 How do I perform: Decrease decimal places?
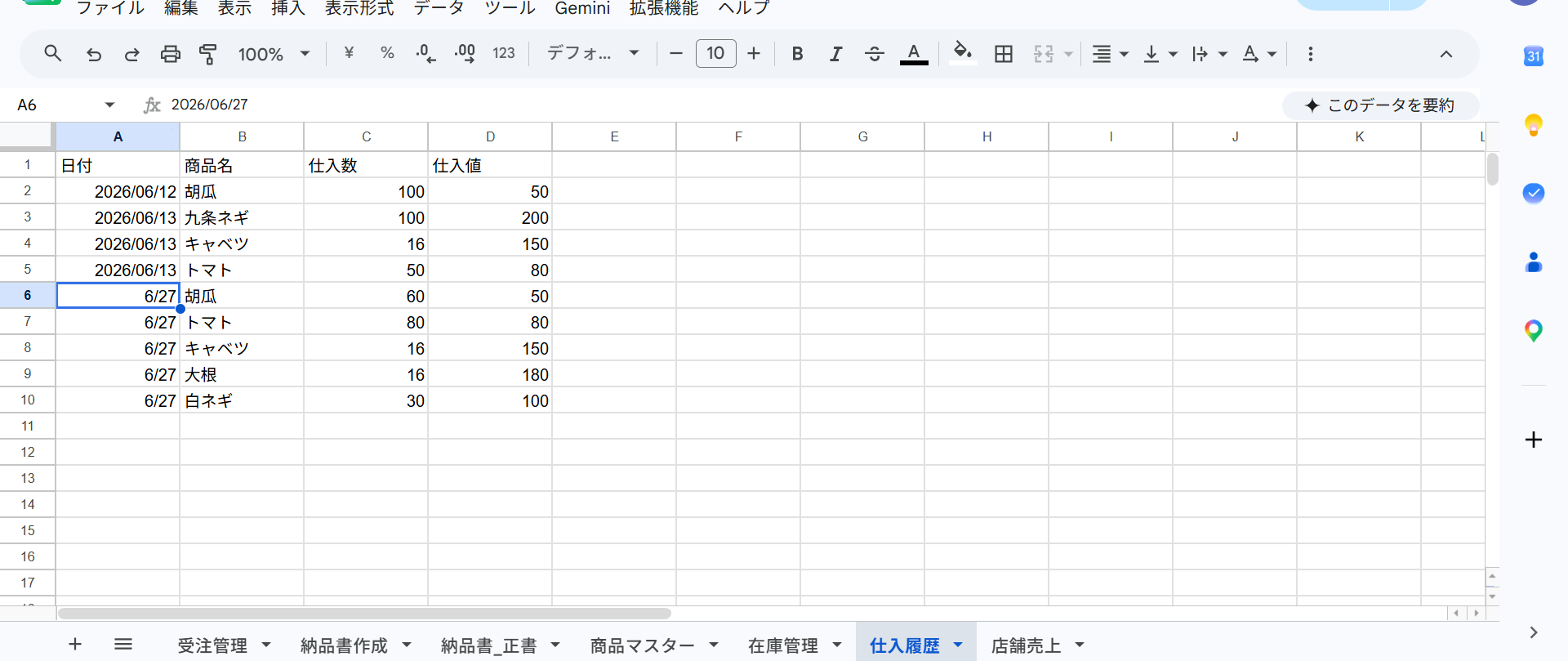pos(425,54)
